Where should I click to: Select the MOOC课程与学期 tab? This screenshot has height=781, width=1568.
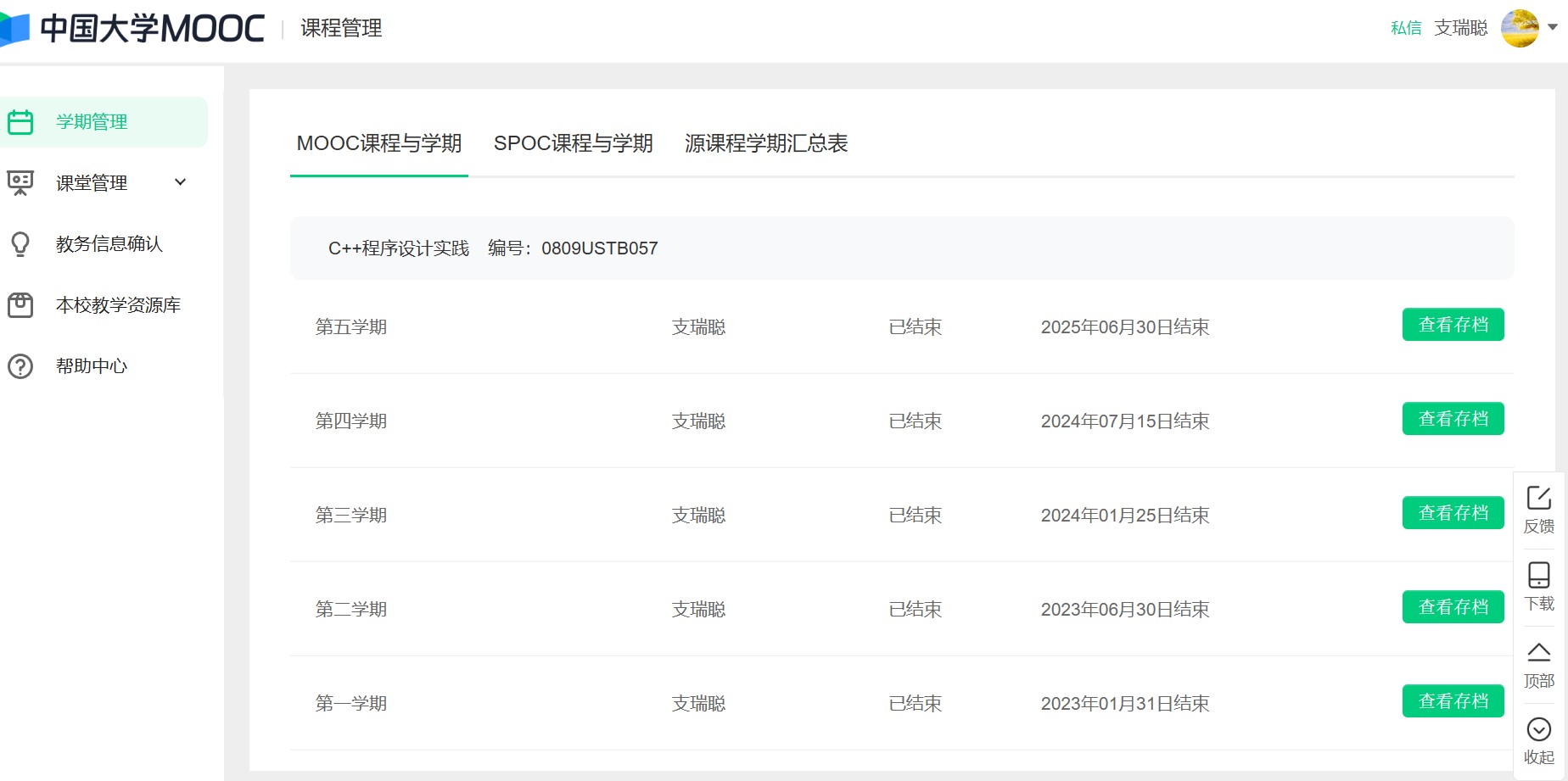(x=379, y=143)
